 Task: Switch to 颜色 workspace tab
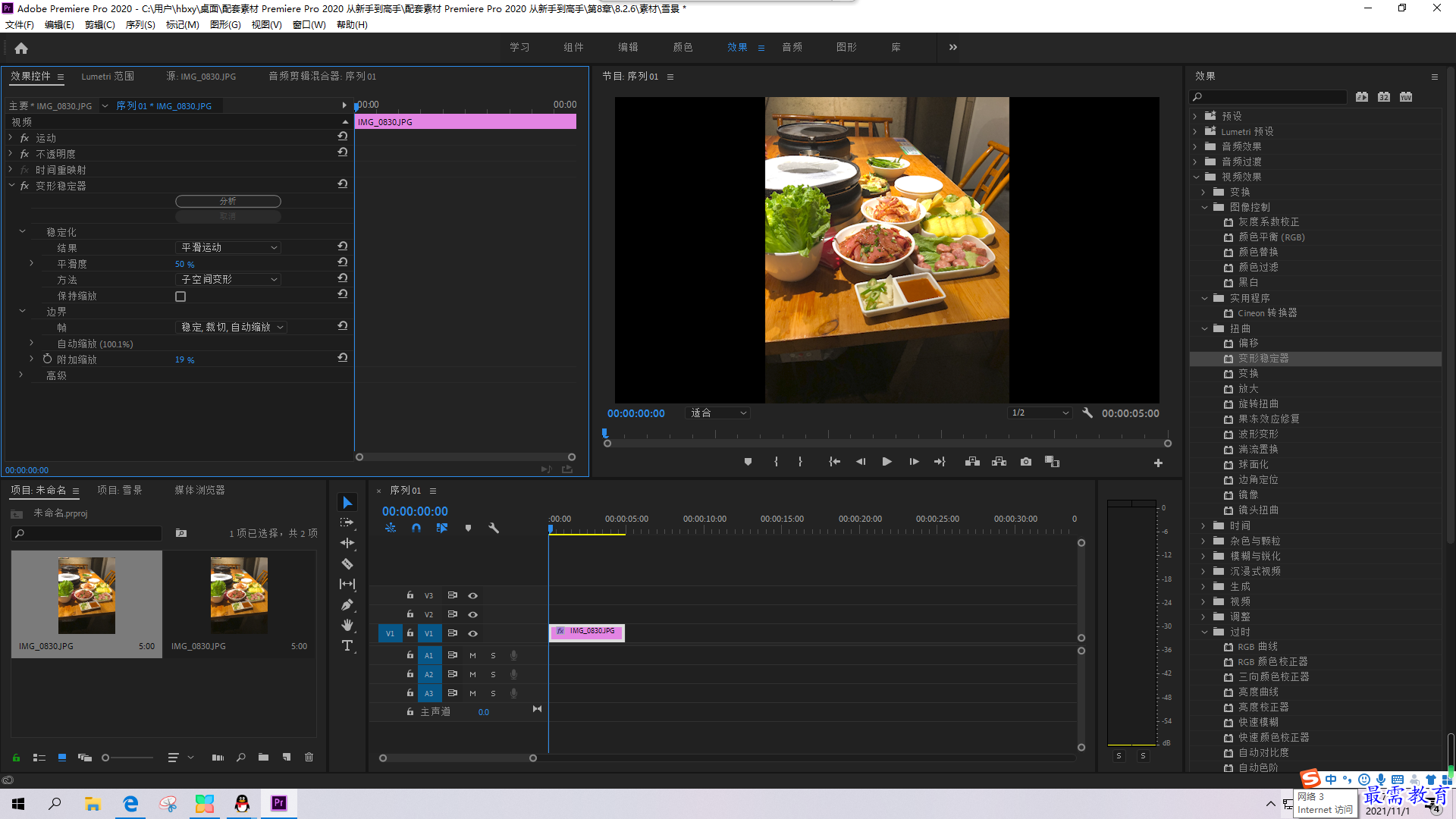click(682, 48)
